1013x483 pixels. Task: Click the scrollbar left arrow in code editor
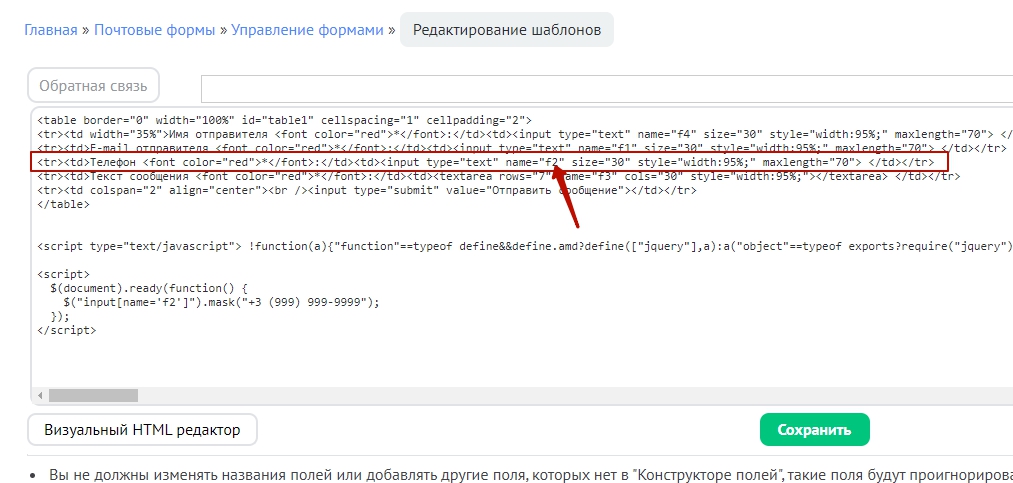40,395
